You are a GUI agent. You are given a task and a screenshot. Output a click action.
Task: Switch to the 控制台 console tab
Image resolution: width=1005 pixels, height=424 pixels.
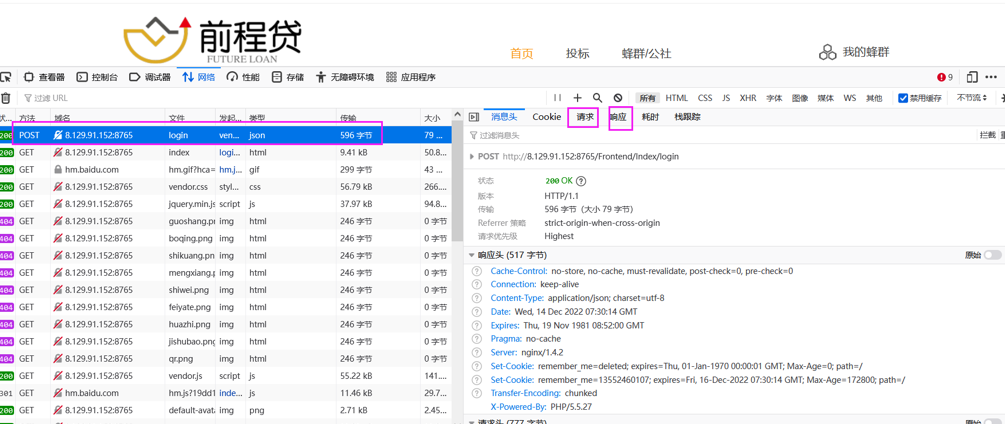(x=97, y=77)
